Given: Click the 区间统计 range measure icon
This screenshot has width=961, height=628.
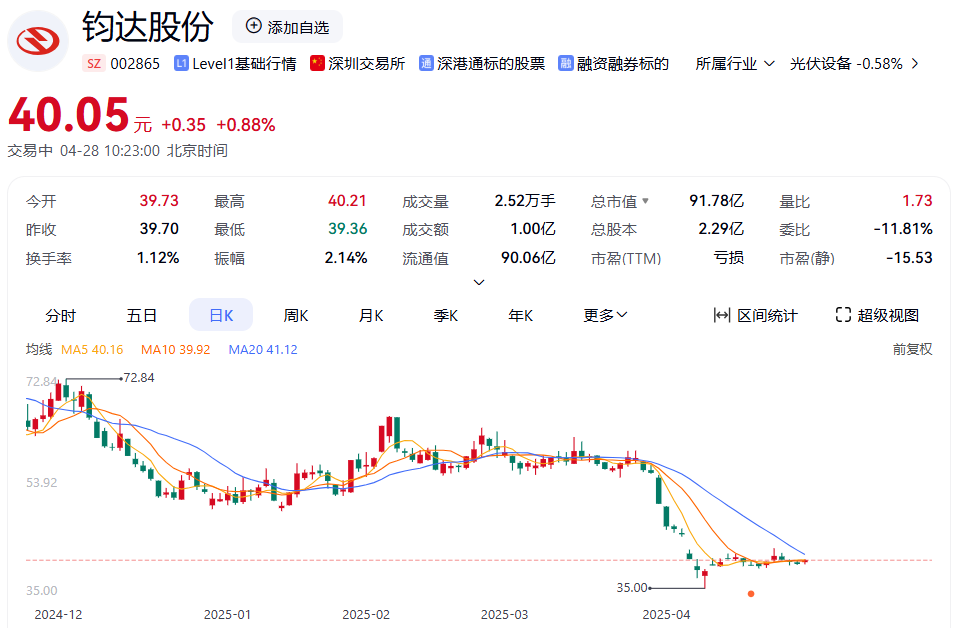Looking at the screenshot, I should 721,315.
